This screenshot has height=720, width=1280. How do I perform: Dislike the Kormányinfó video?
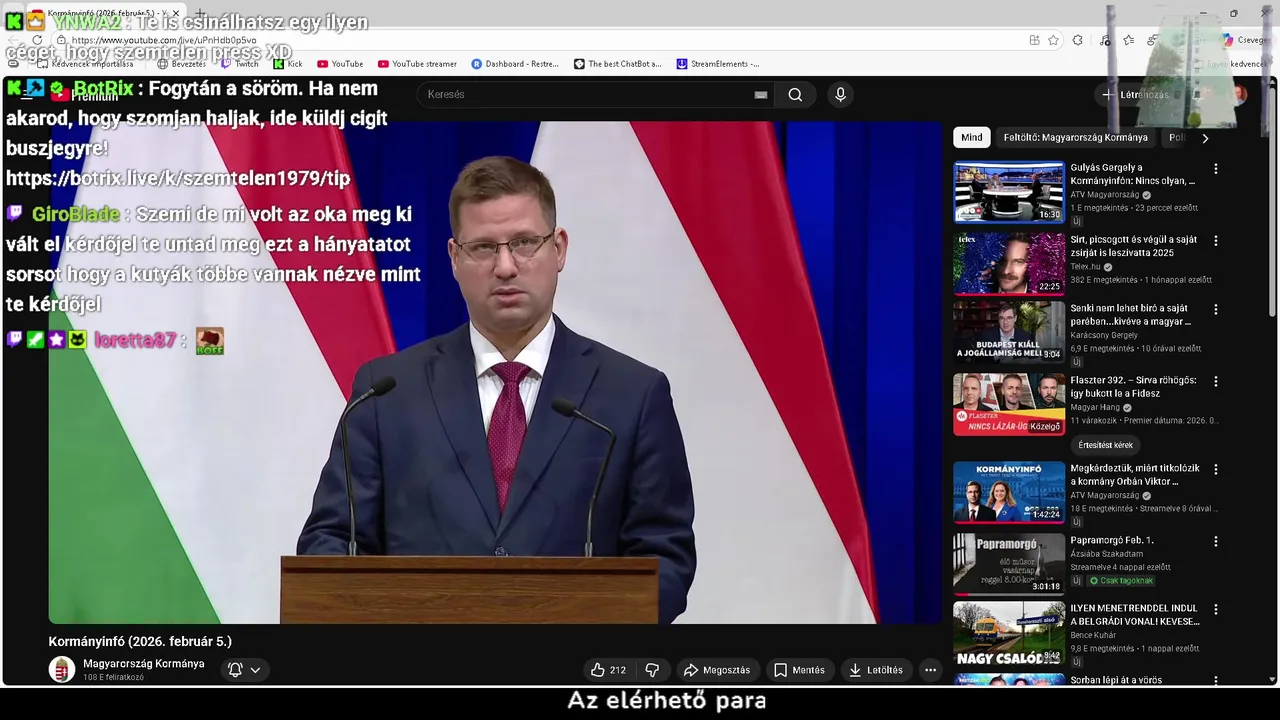tap(652, 670)
